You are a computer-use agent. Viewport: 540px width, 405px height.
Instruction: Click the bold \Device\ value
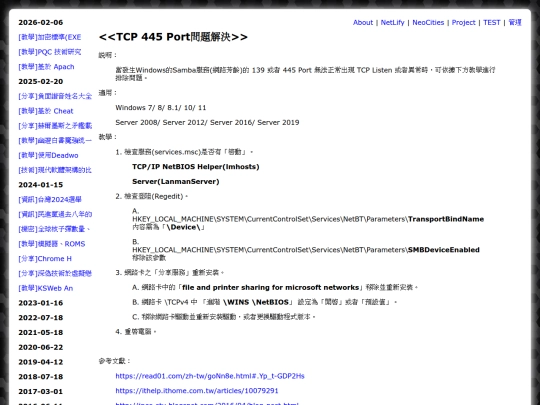tap(184, 227)
